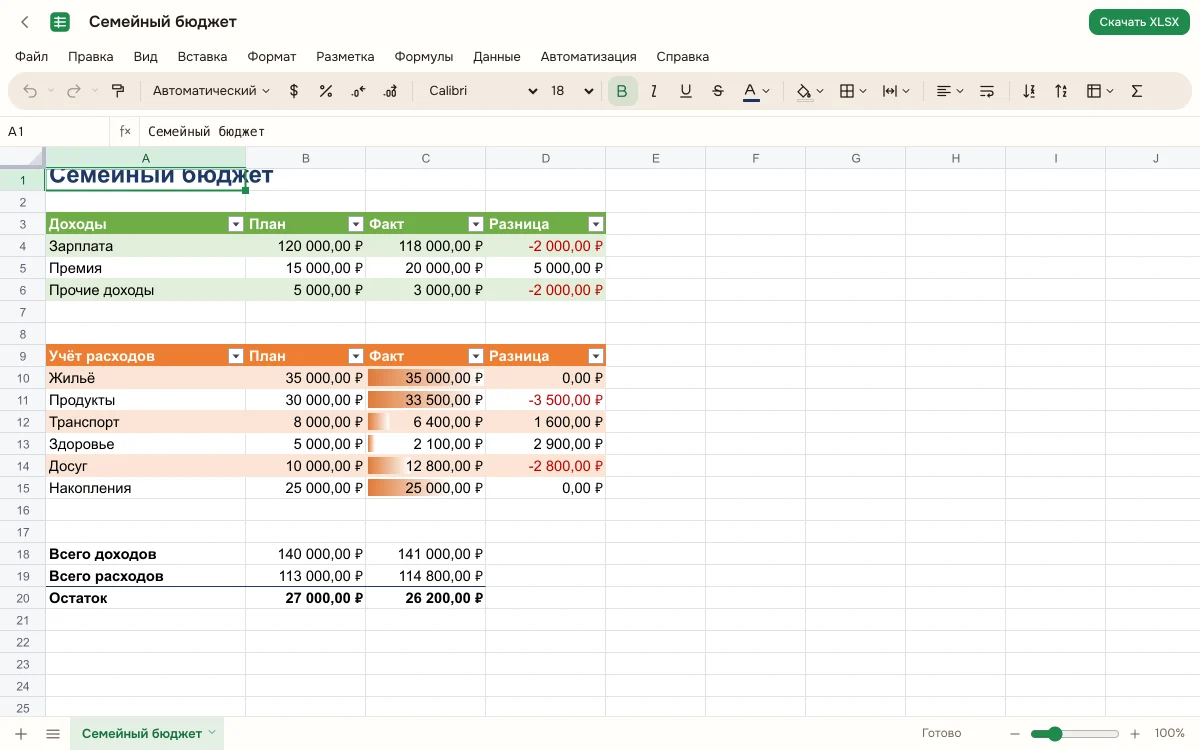Viewport: 1200px width, 750px height.
Task: Open the Calibri font dropdown
Action: (x=484, y=91)
